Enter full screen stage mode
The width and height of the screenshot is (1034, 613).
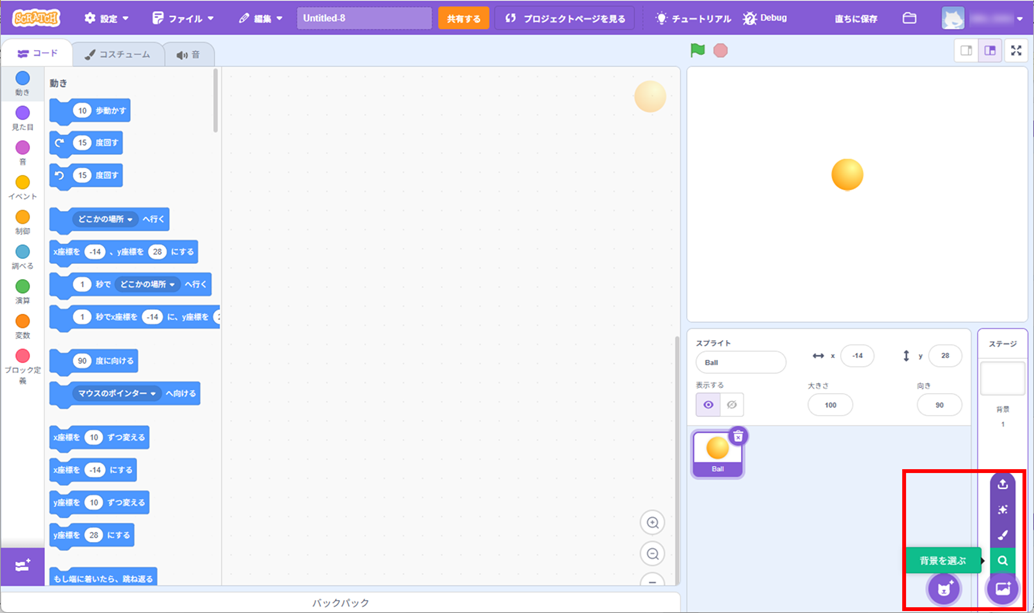pos(1016,51)
